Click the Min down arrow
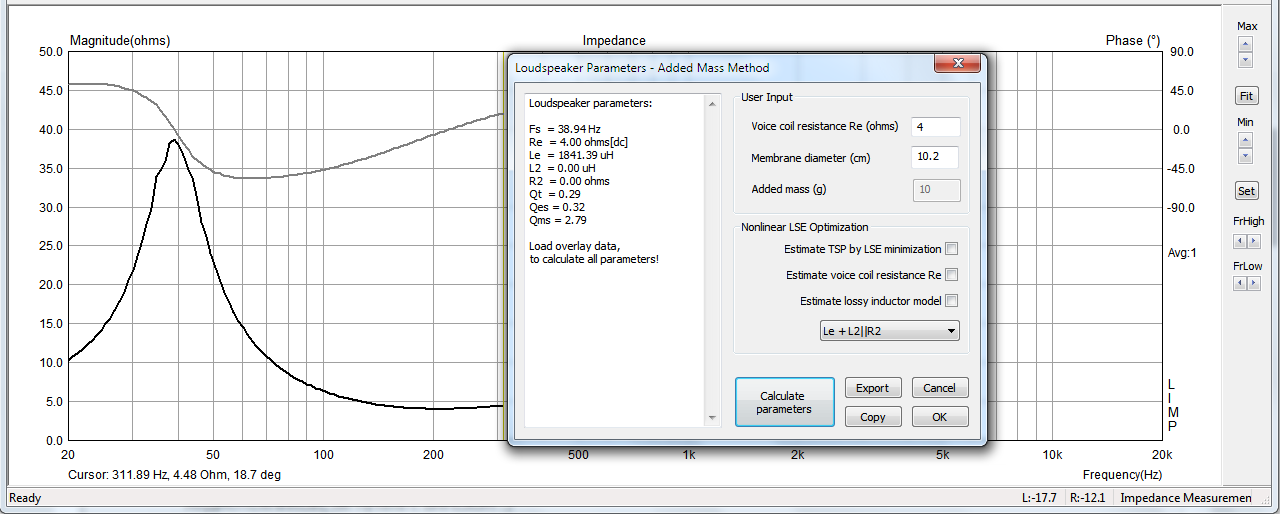 1245,156
